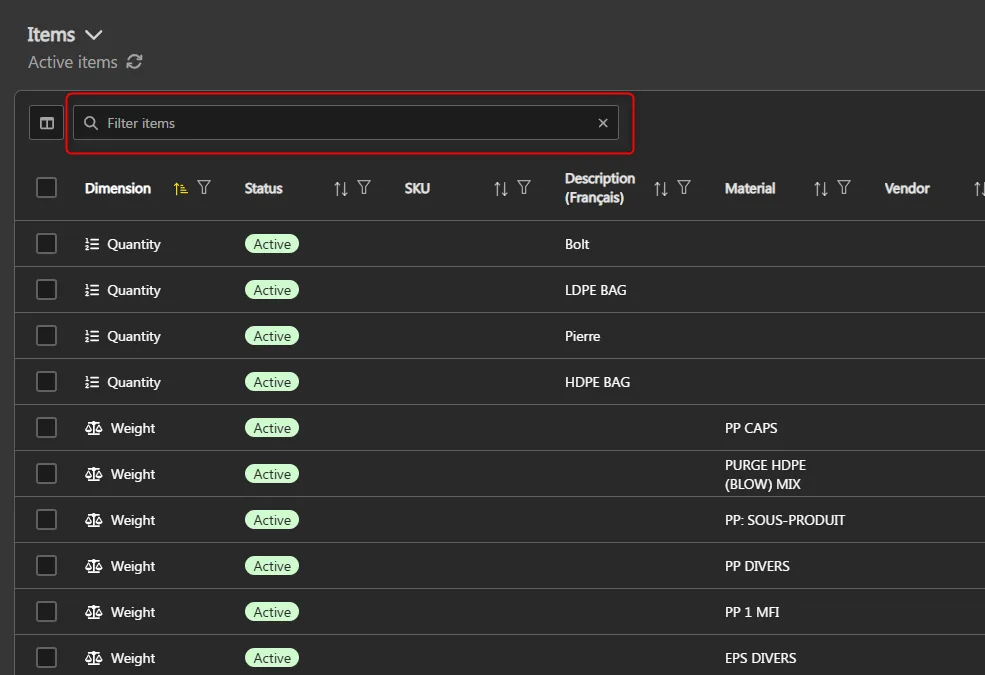The width and height of the screenshot is (985, 675).
Task: Open the Status column filter
Action: tap(364, 188)
